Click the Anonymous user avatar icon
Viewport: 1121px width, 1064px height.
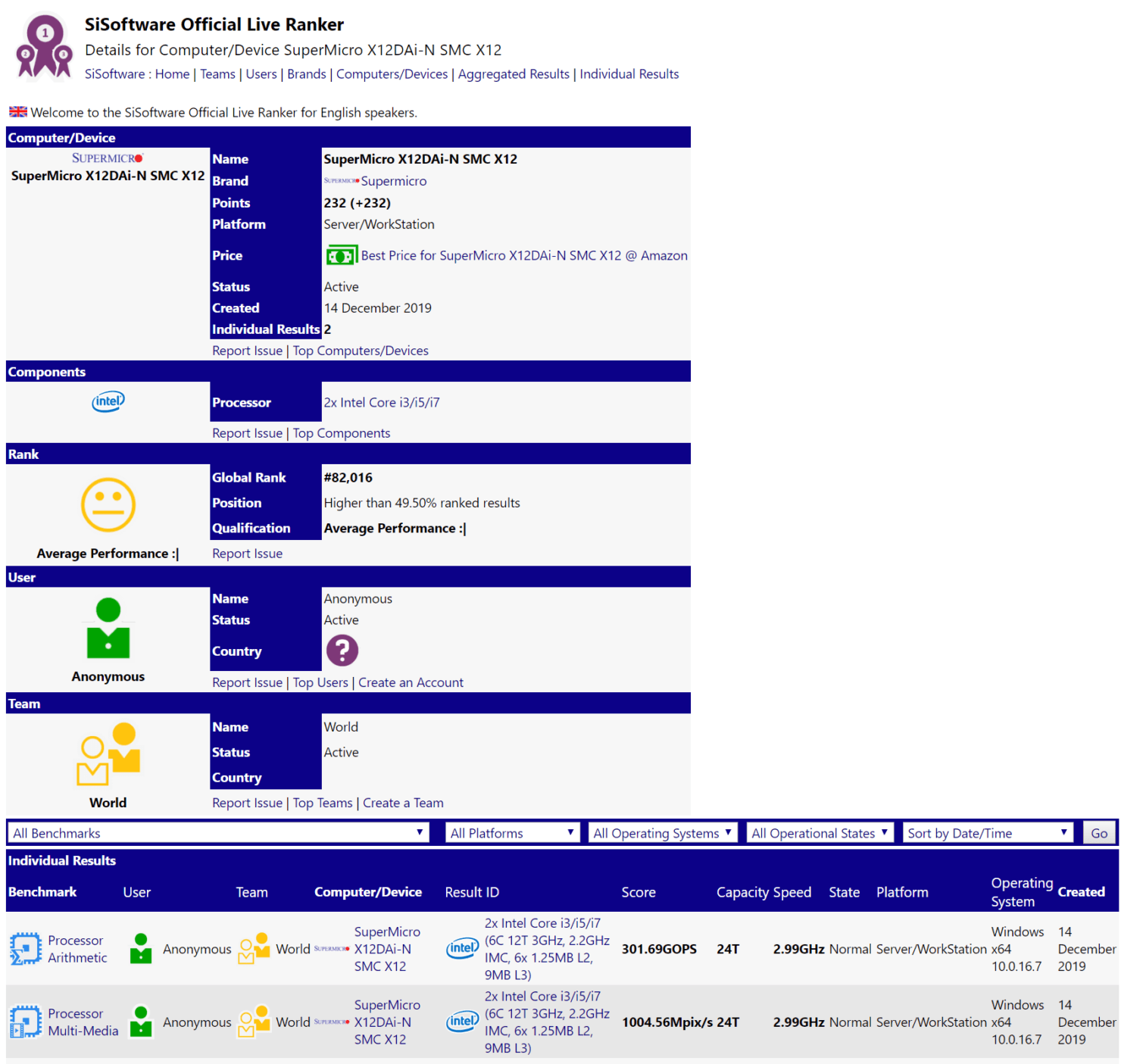[108, 629]
